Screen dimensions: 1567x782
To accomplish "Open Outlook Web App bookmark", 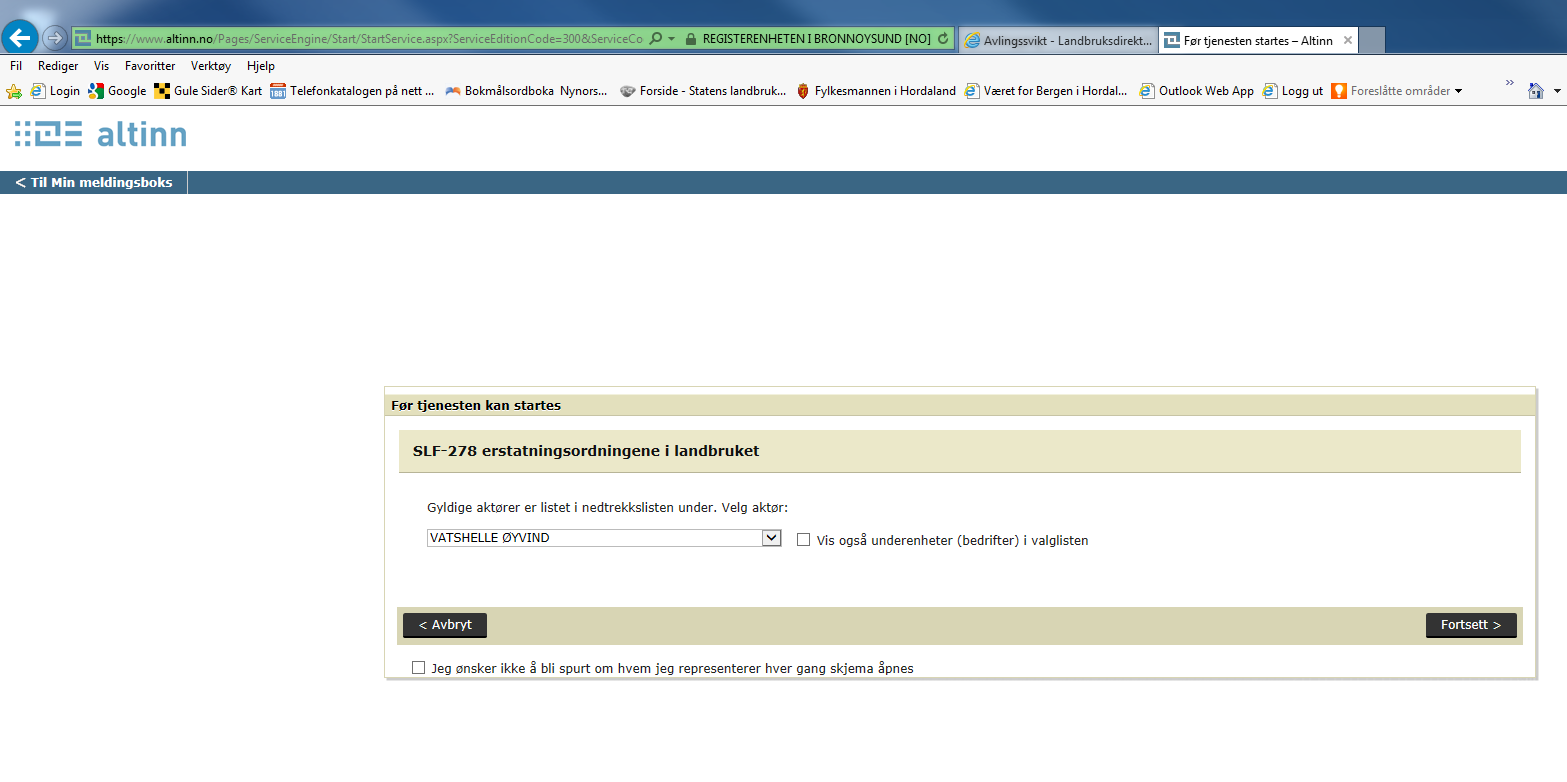I will coord(1196,91).
